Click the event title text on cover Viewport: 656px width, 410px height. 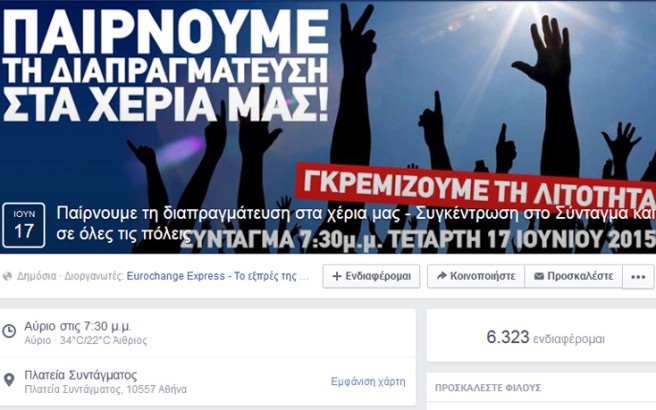pyautogui.click(x=356, y=224)
